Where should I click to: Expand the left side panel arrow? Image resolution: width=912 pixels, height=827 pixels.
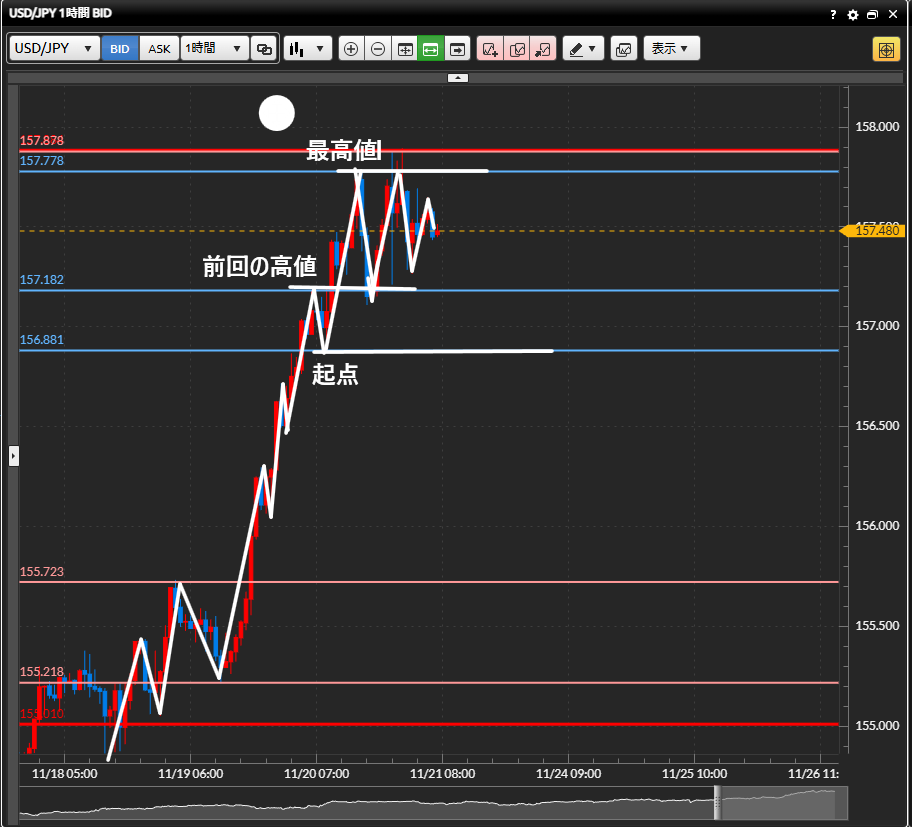coord(13,456)
